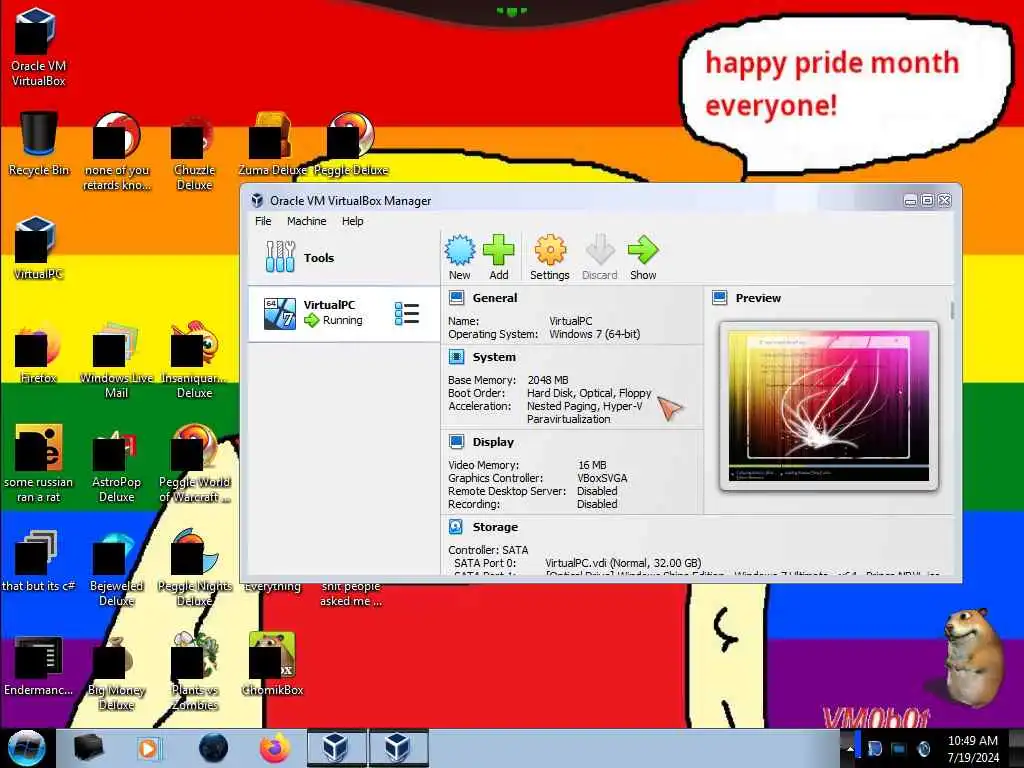This screenshot has width=1024, height=768.
Task: Click the Tools label in sidebar
Action: 319,258
